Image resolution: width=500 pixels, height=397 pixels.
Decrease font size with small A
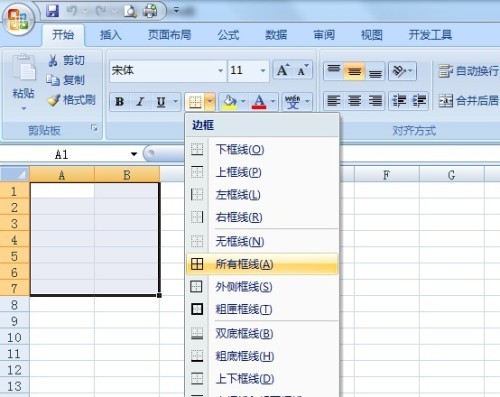point(302,70)
